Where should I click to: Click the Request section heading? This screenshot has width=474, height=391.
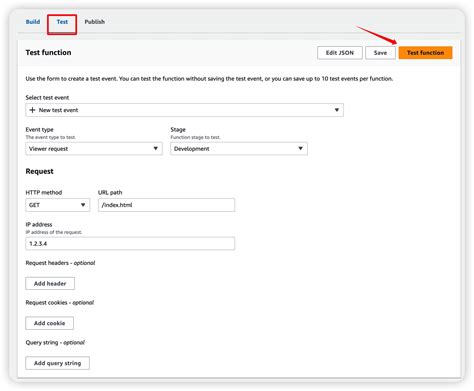click(x=39, y=171)
